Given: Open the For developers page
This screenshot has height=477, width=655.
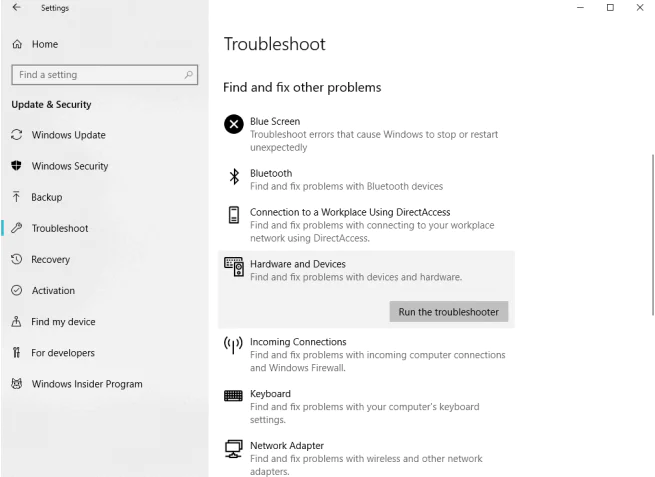Looking at the screenshot, I should [63, 353].
